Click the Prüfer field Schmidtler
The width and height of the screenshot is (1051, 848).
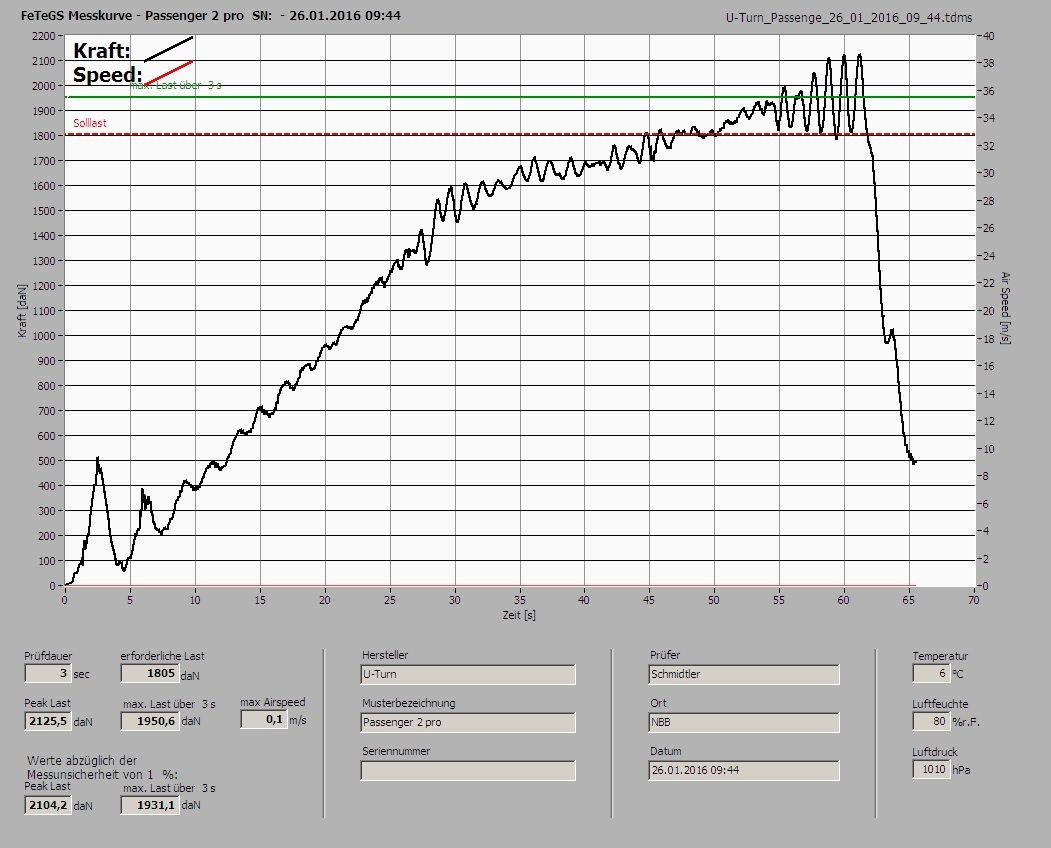tap(743, 674)
